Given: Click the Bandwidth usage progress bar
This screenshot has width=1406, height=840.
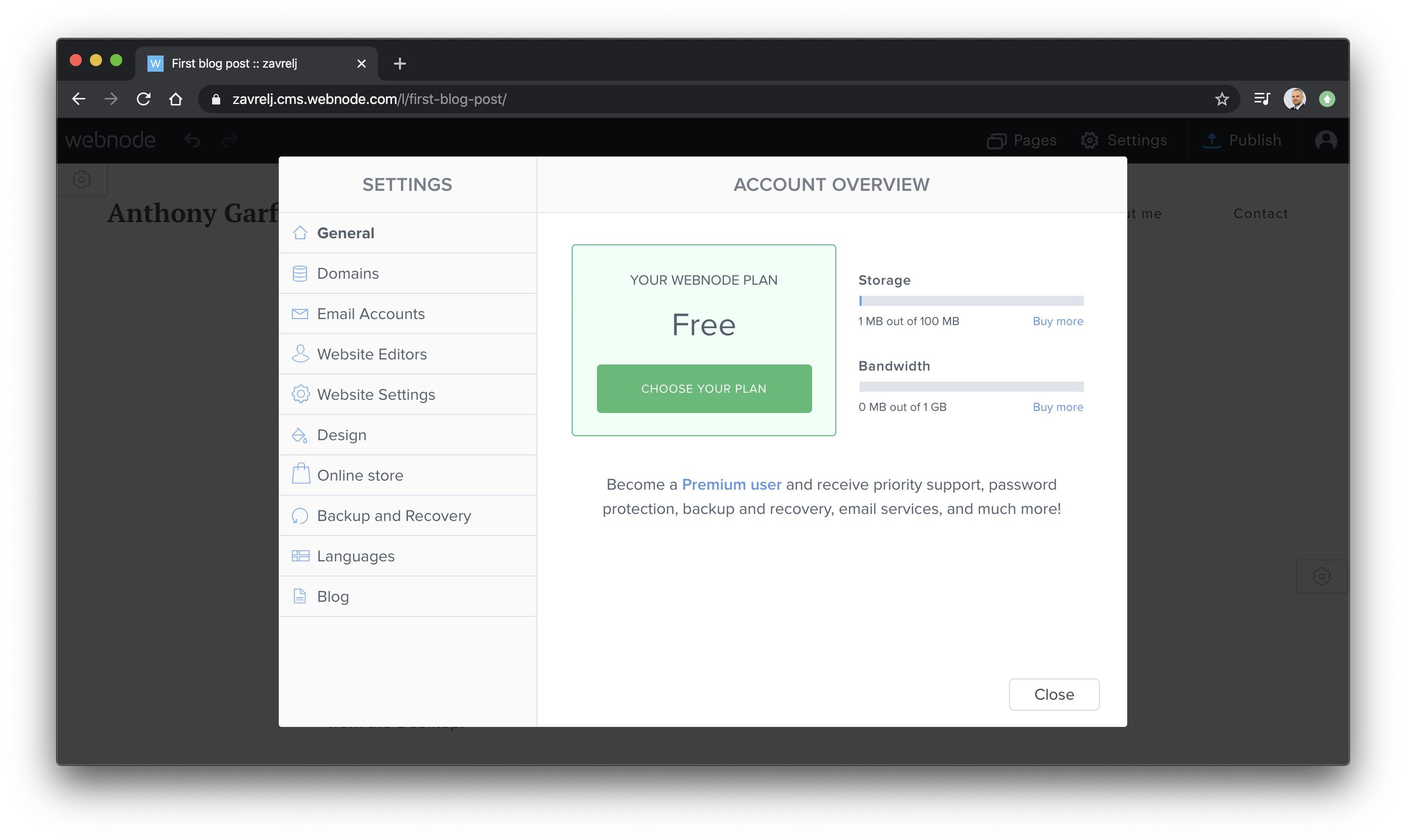Looking at the screenshot, I should 971,387.
